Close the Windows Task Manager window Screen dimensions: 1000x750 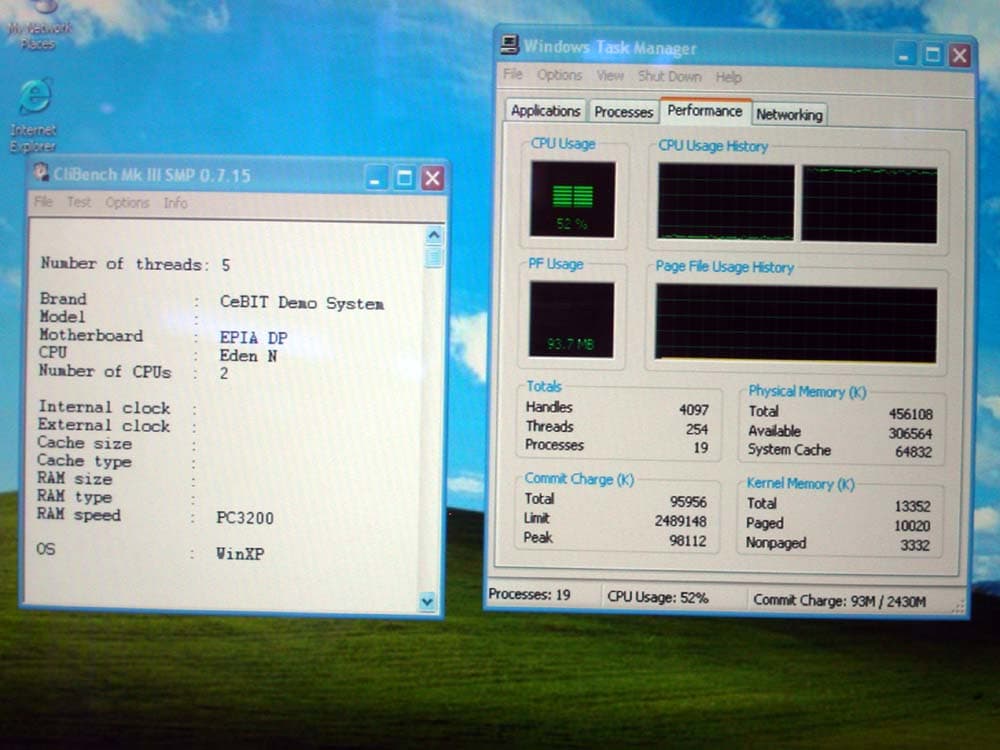click(x=960, y=56)
